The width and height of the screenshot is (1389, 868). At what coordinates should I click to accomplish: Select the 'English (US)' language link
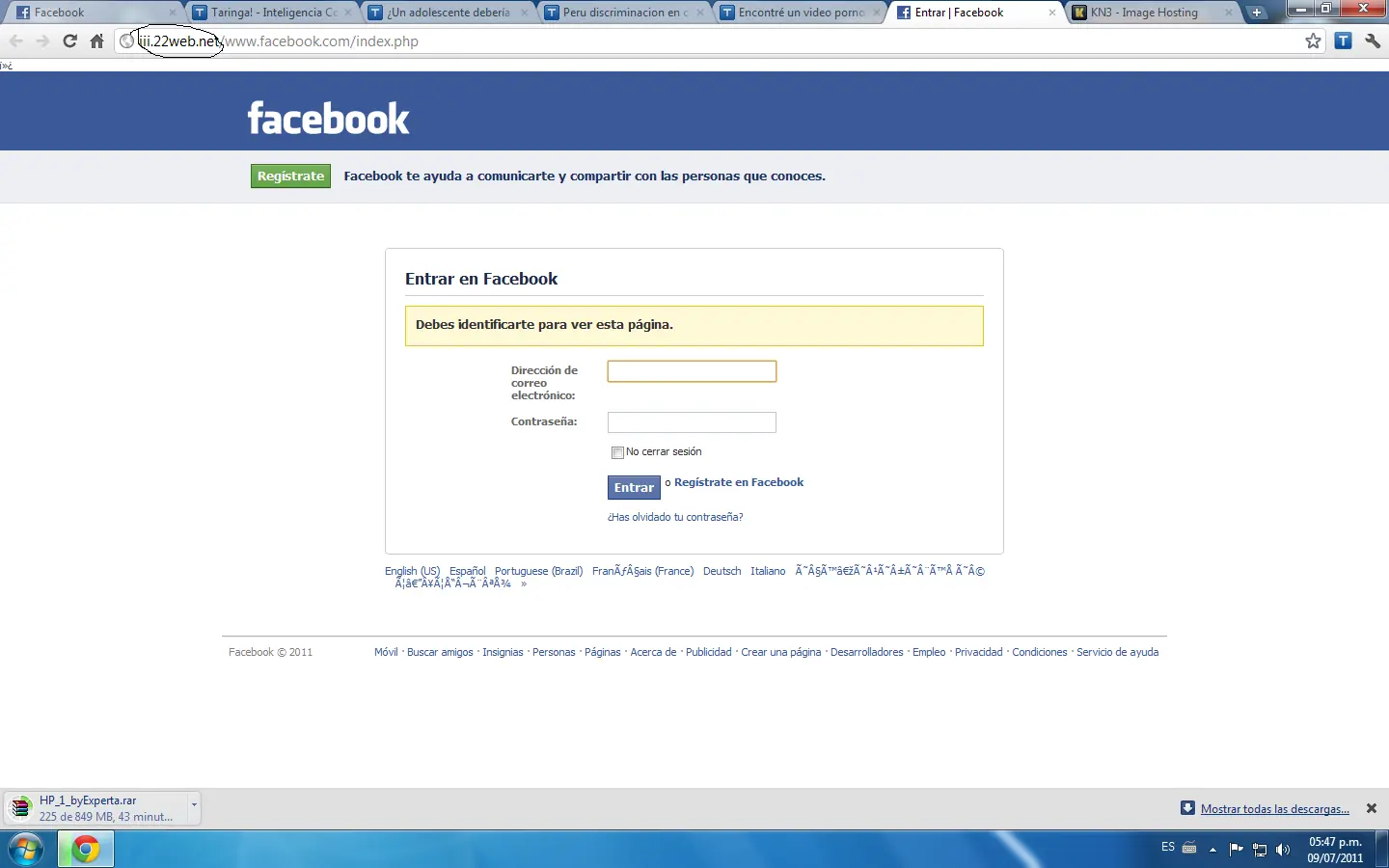(412, 571)
